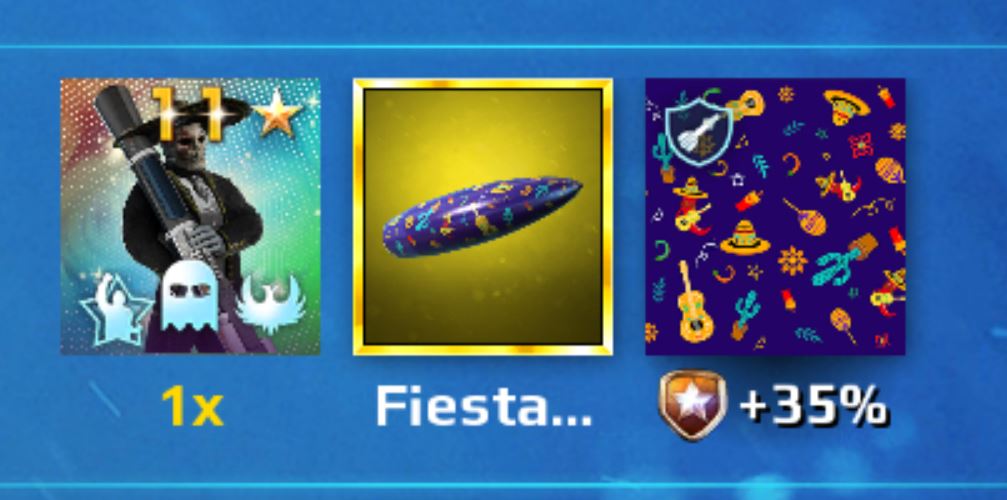Select the white phoenix wings icon

tap(270, 304)
